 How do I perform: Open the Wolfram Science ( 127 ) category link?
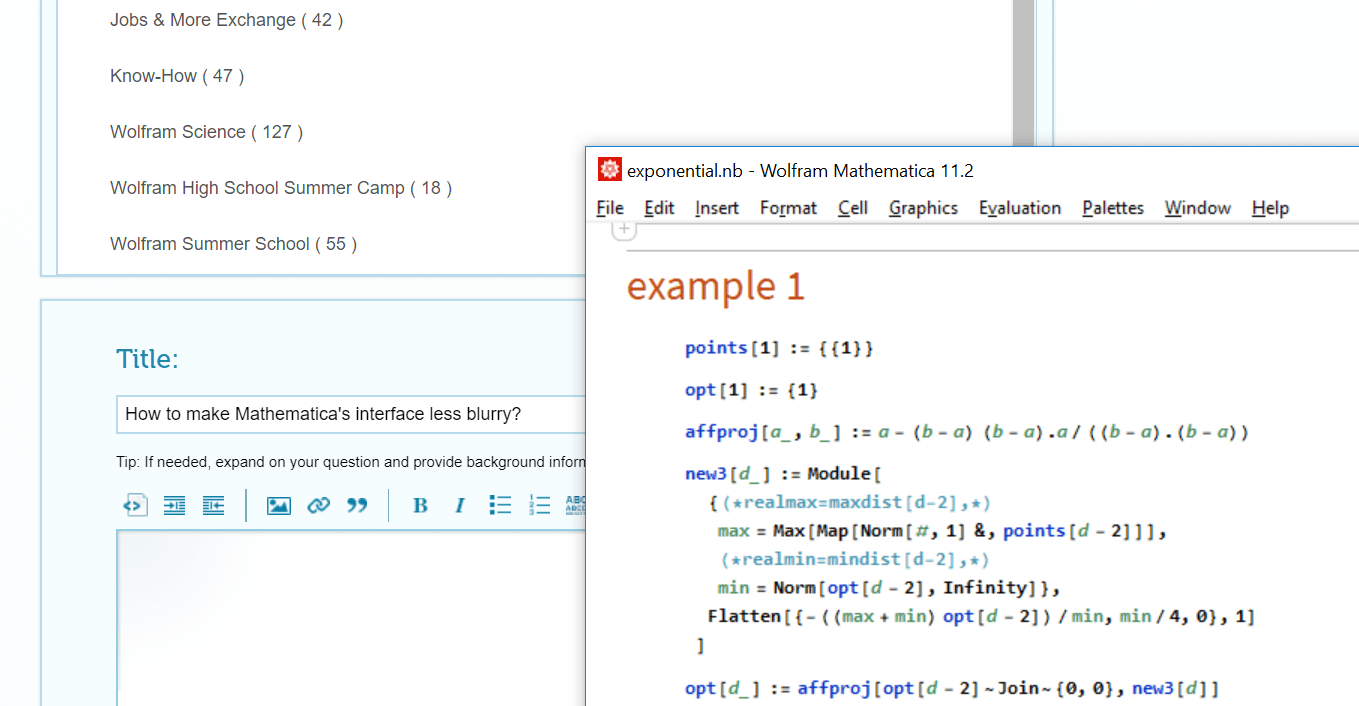pyautogui.click(x=205, y=131)
